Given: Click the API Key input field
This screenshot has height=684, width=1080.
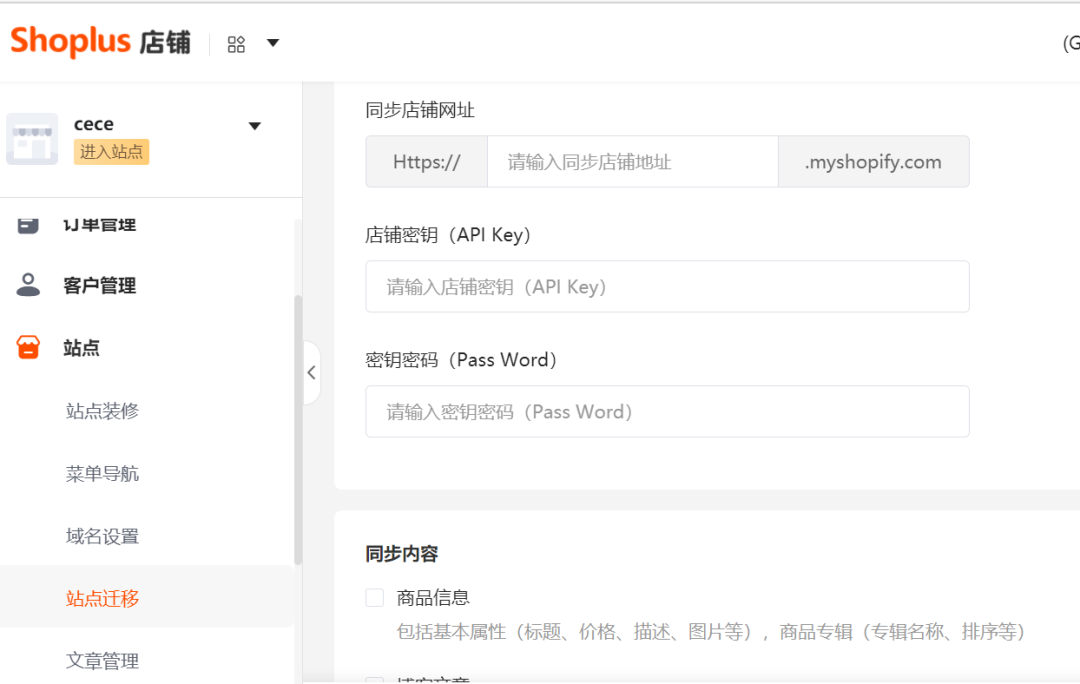Looking at the screenshot, I should click(x=667, y=286).
